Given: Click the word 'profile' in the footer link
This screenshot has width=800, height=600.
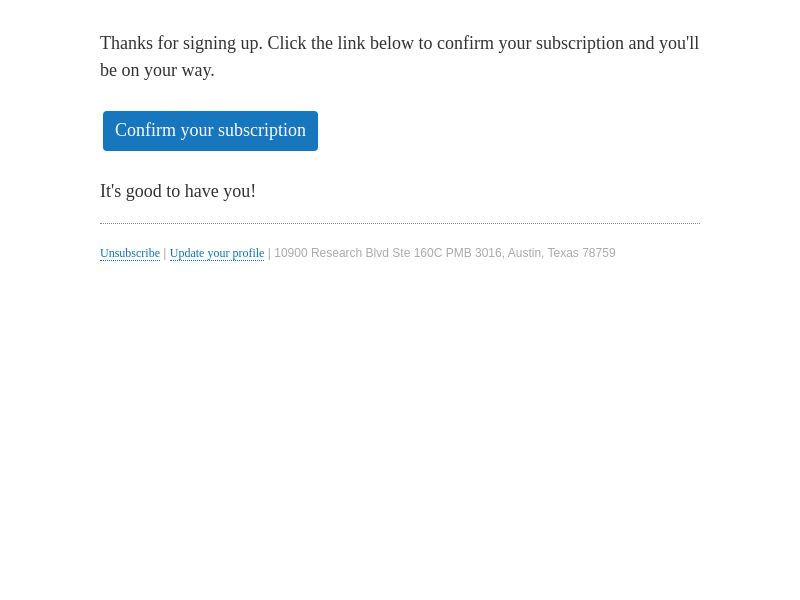Looking at the screenshot, I should click(248, 253).
